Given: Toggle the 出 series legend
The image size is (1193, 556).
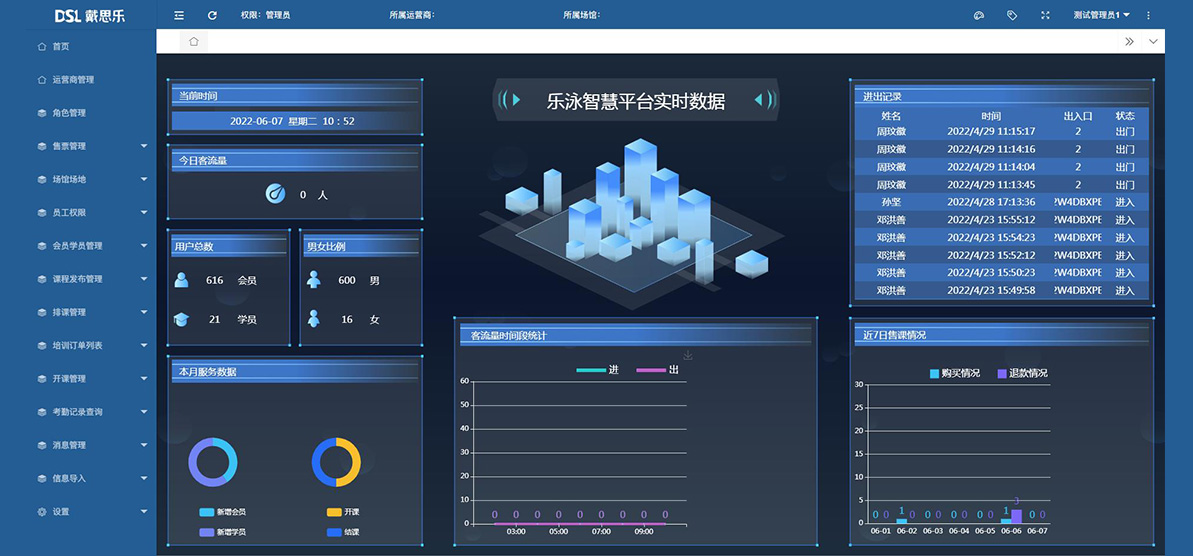Looking at the screenshot, I should (x=658, y=370).
